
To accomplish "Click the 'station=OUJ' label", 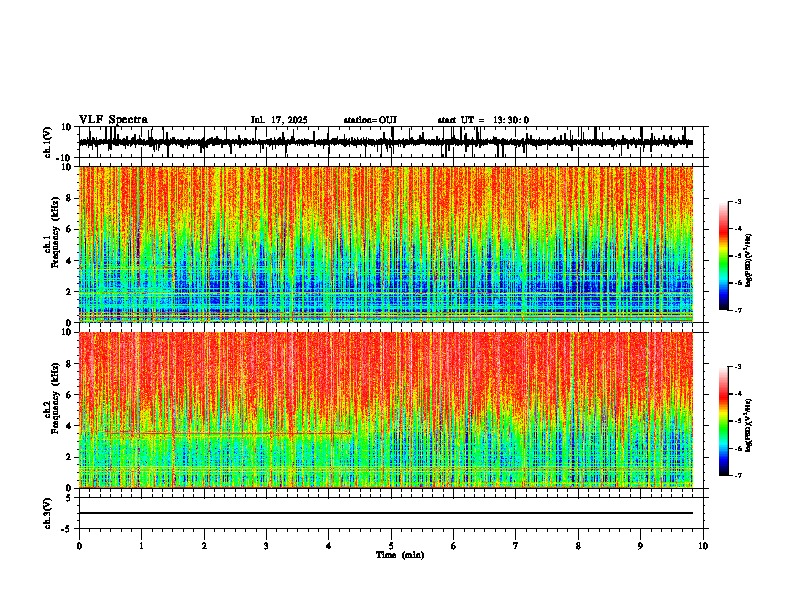I will pyautogui.click(x=370, y=120).
